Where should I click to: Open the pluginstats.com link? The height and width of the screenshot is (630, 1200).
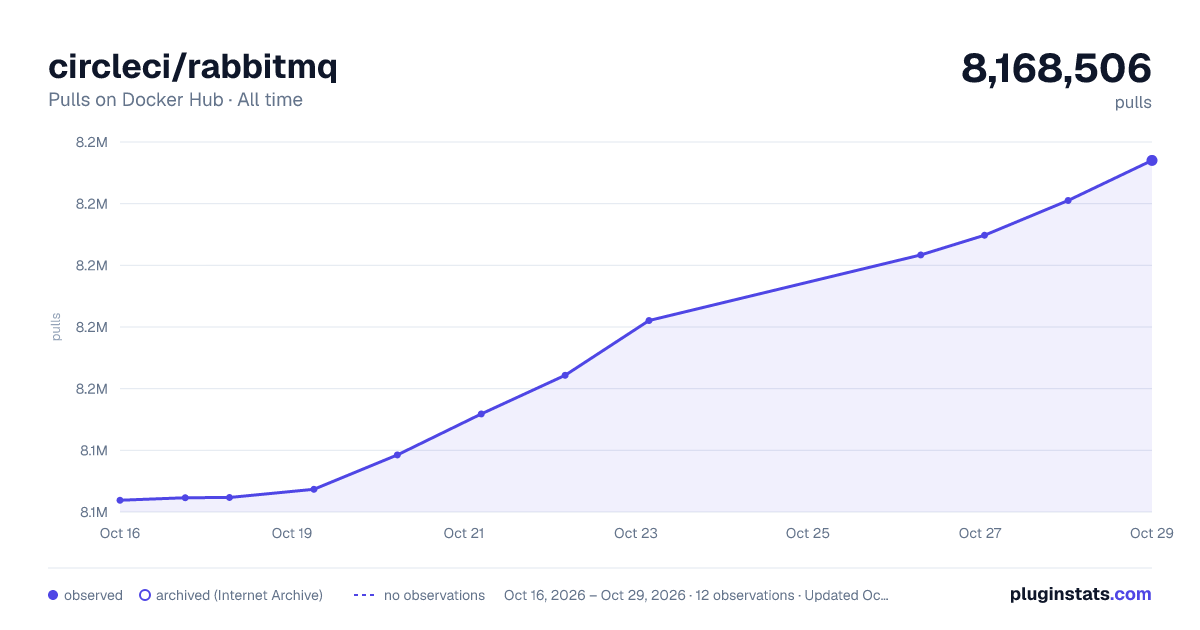[1080, 594]
